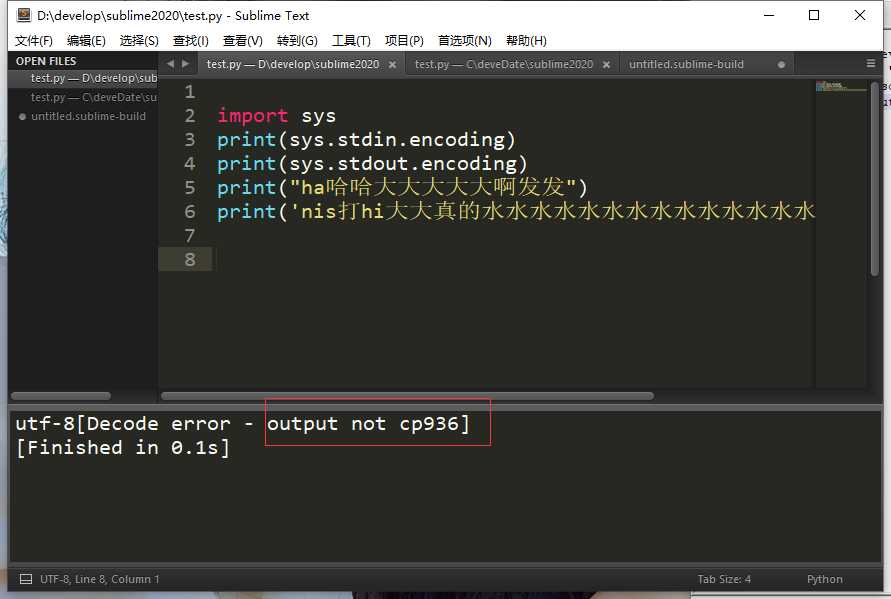Image resolution: width=891 pixels, height=599 pixels.
Task: Click the OPEN FILES sidebar header
Action: [x=46, y=61]
